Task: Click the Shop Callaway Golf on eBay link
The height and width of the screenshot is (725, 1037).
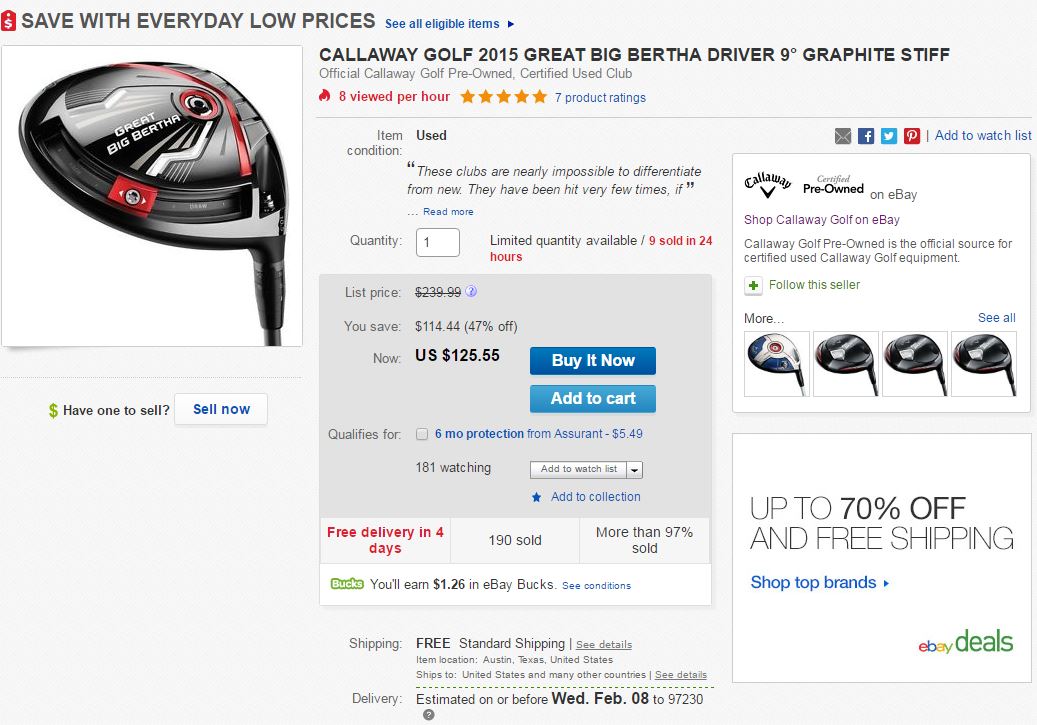Action: pos(821,220)
